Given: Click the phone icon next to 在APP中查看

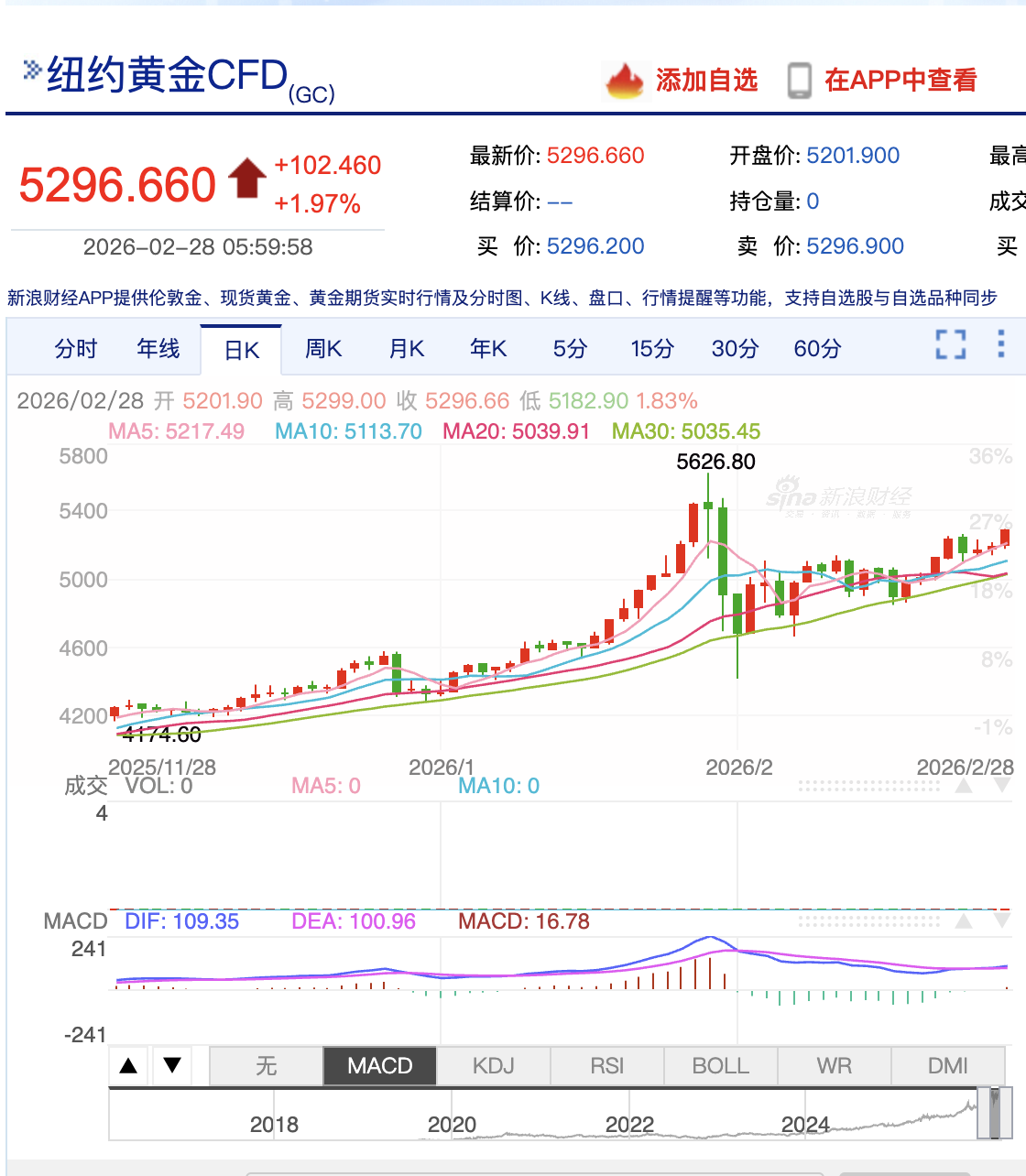Looking at the screenshot, I should [802, 81].
